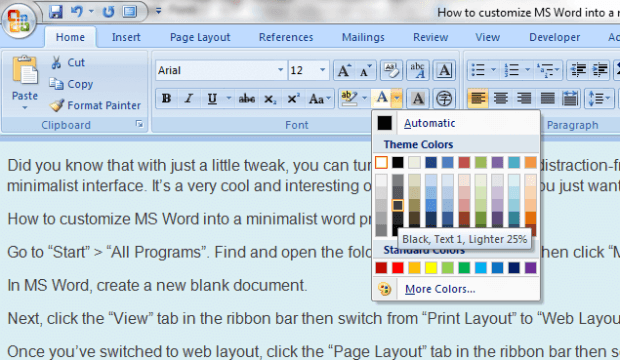The image size is (620, 360).
Task: Undo the last action
Action: tap(77, 12)
